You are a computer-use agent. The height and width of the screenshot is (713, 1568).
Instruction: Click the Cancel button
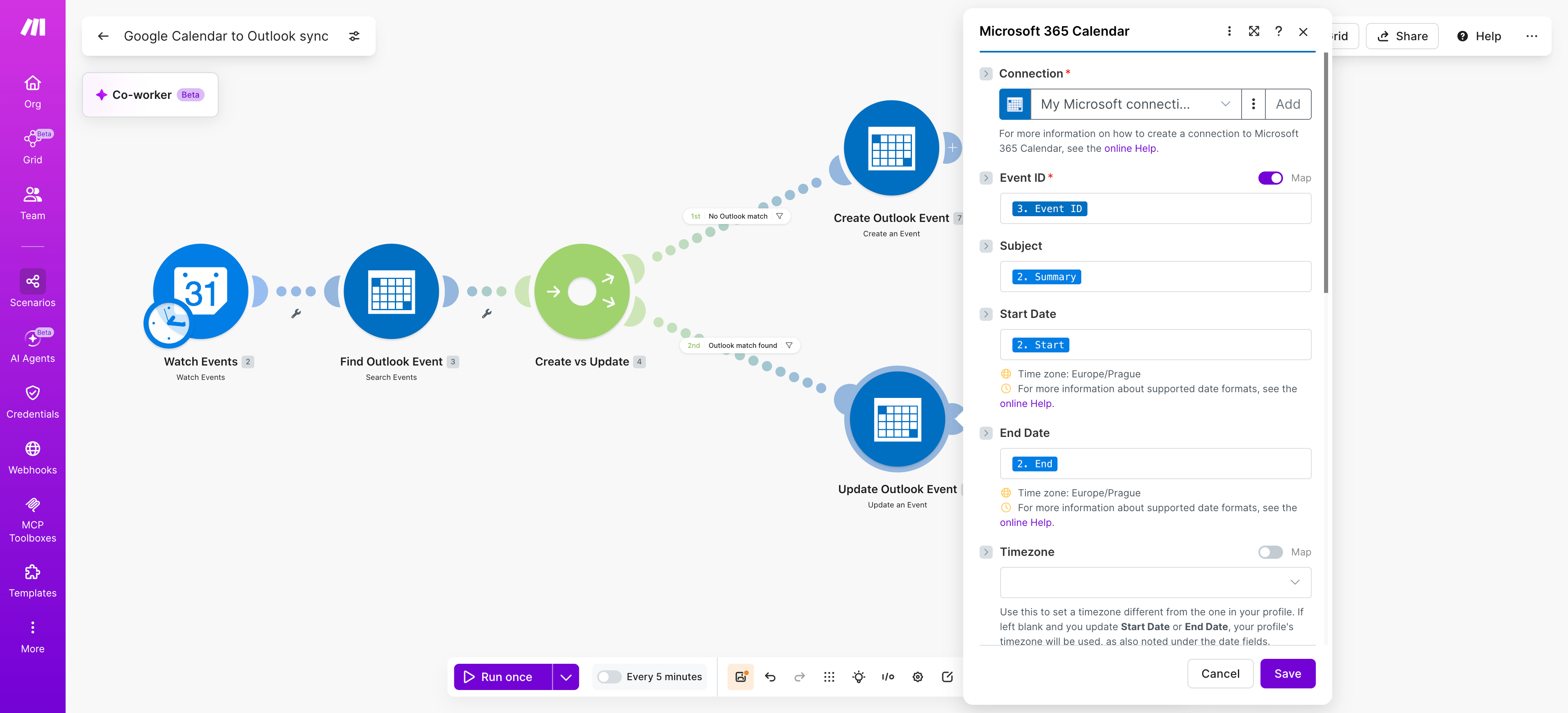(x=1220, y=674)
